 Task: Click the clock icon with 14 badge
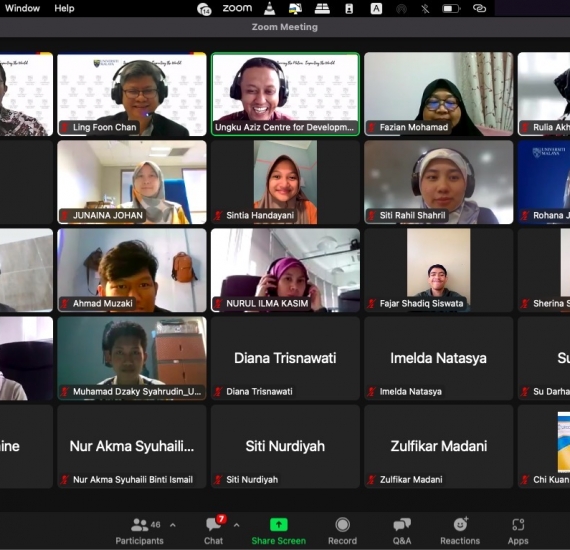pos(204,9)
